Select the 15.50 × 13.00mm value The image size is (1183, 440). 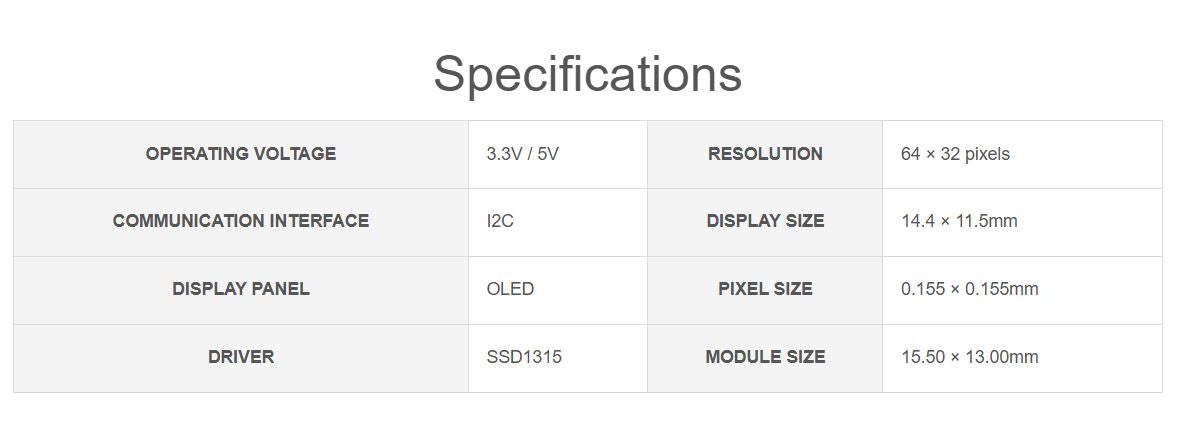coord(969,357)
